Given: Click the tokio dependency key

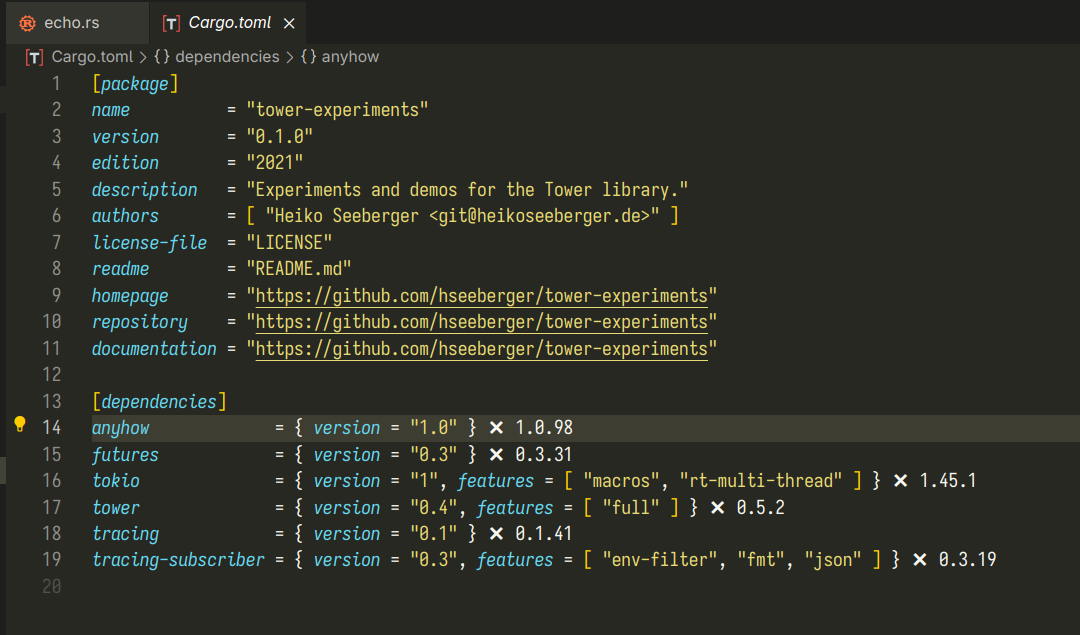Looking at the screenshot, I should click(x=116, y=481).
